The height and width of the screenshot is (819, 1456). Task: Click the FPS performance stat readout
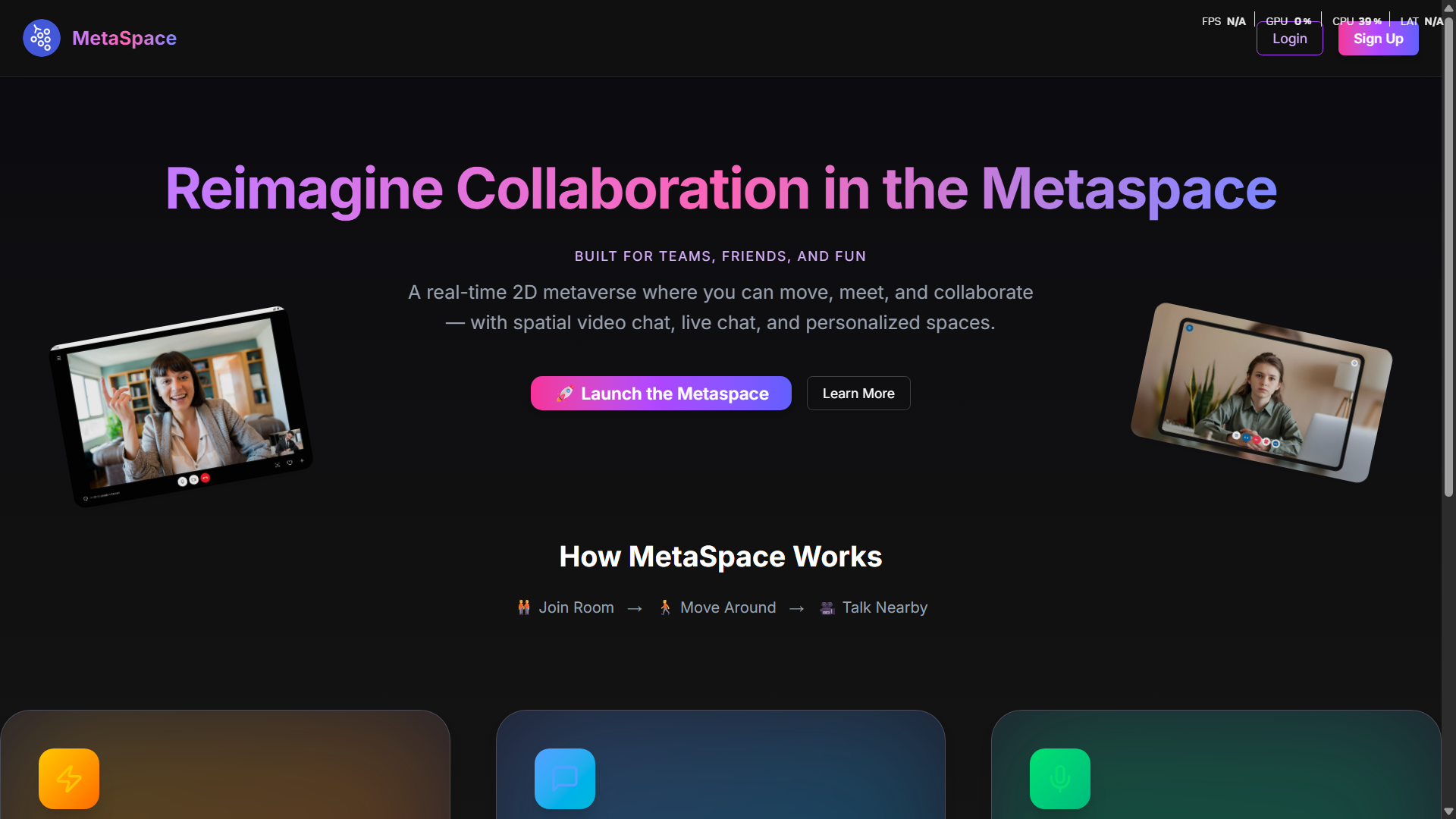click(x=1223, y=21)
